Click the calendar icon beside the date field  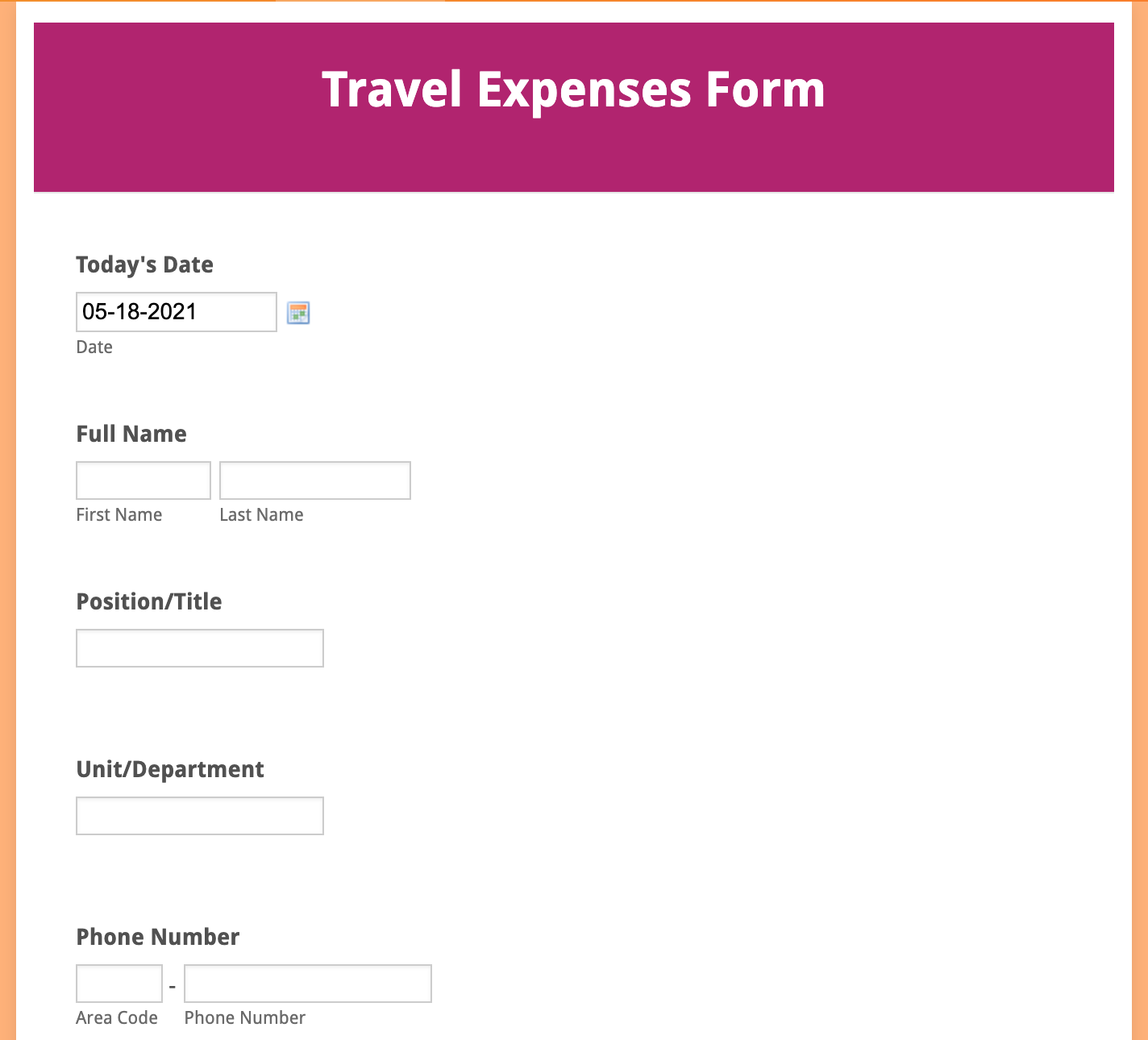299,312
